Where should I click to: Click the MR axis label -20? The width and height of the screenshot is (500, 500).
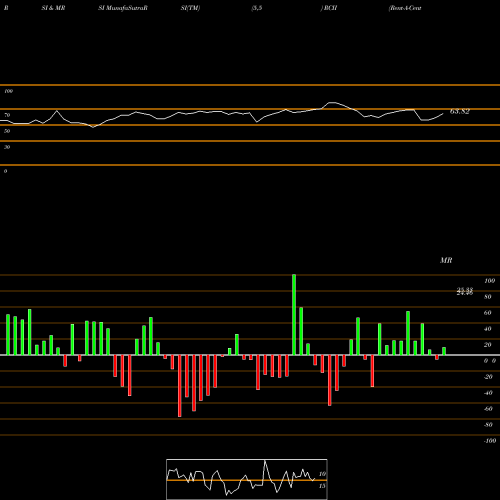[x=488, y=377]
